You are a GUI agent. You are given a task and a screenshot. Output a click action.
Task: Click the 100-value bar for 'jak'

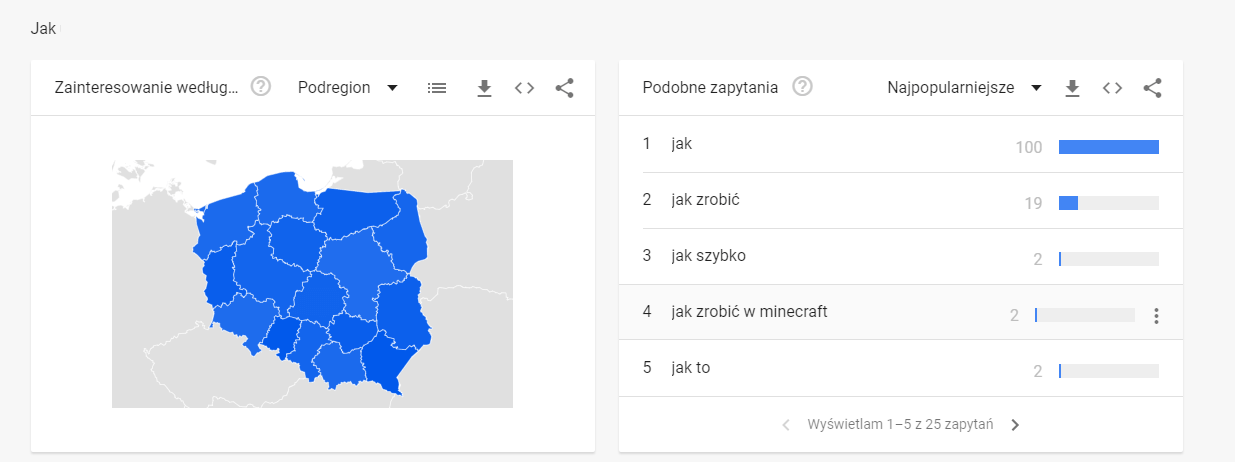pyautogui.click(x=1108, y=147)
